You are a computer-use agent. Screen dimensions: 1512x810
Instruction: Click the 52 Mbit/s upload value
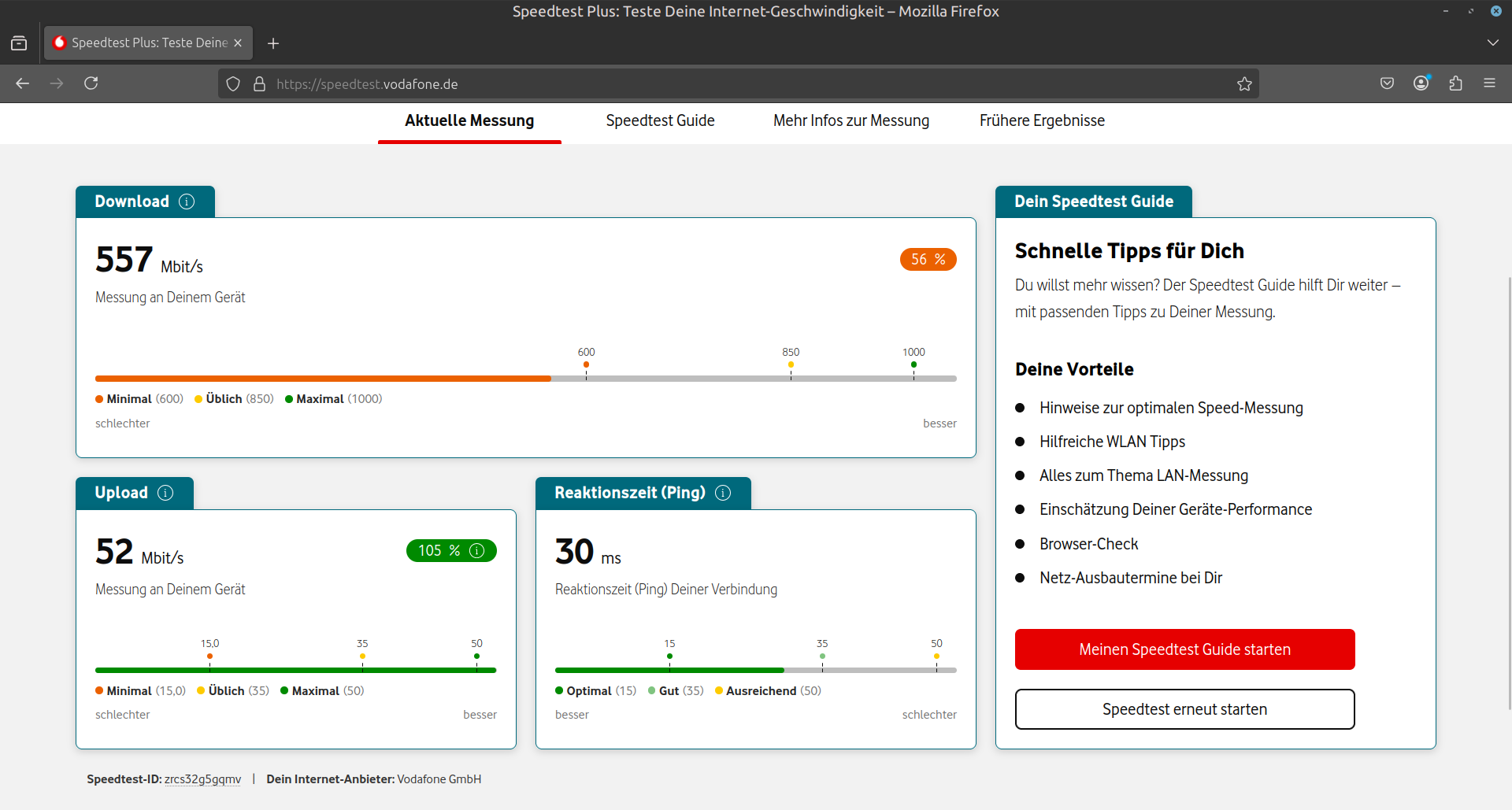(x=139, y=552)
